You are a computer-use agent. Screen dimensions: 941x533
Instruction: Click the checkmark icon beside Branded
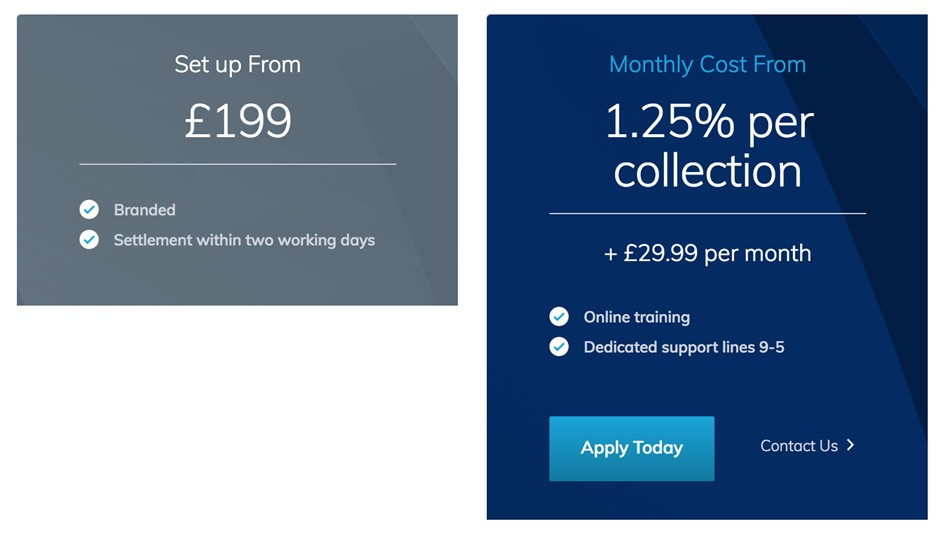[x=89, y=209]
